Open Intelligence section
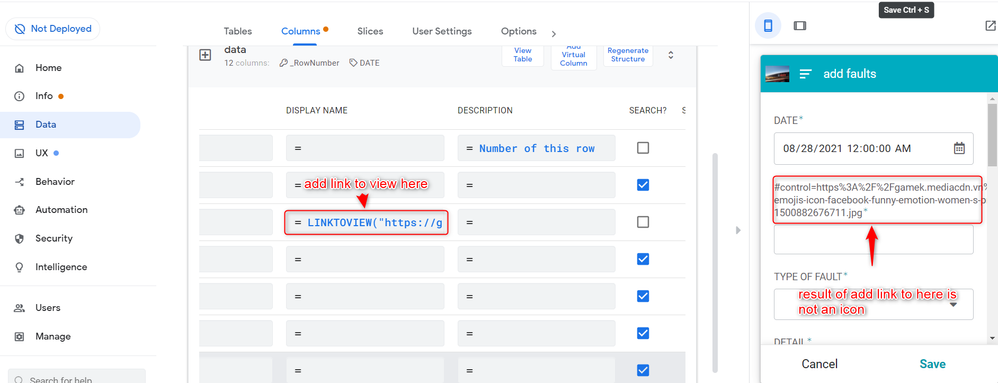Viewport: 998px width, 383px height. (x=61, y=267)
